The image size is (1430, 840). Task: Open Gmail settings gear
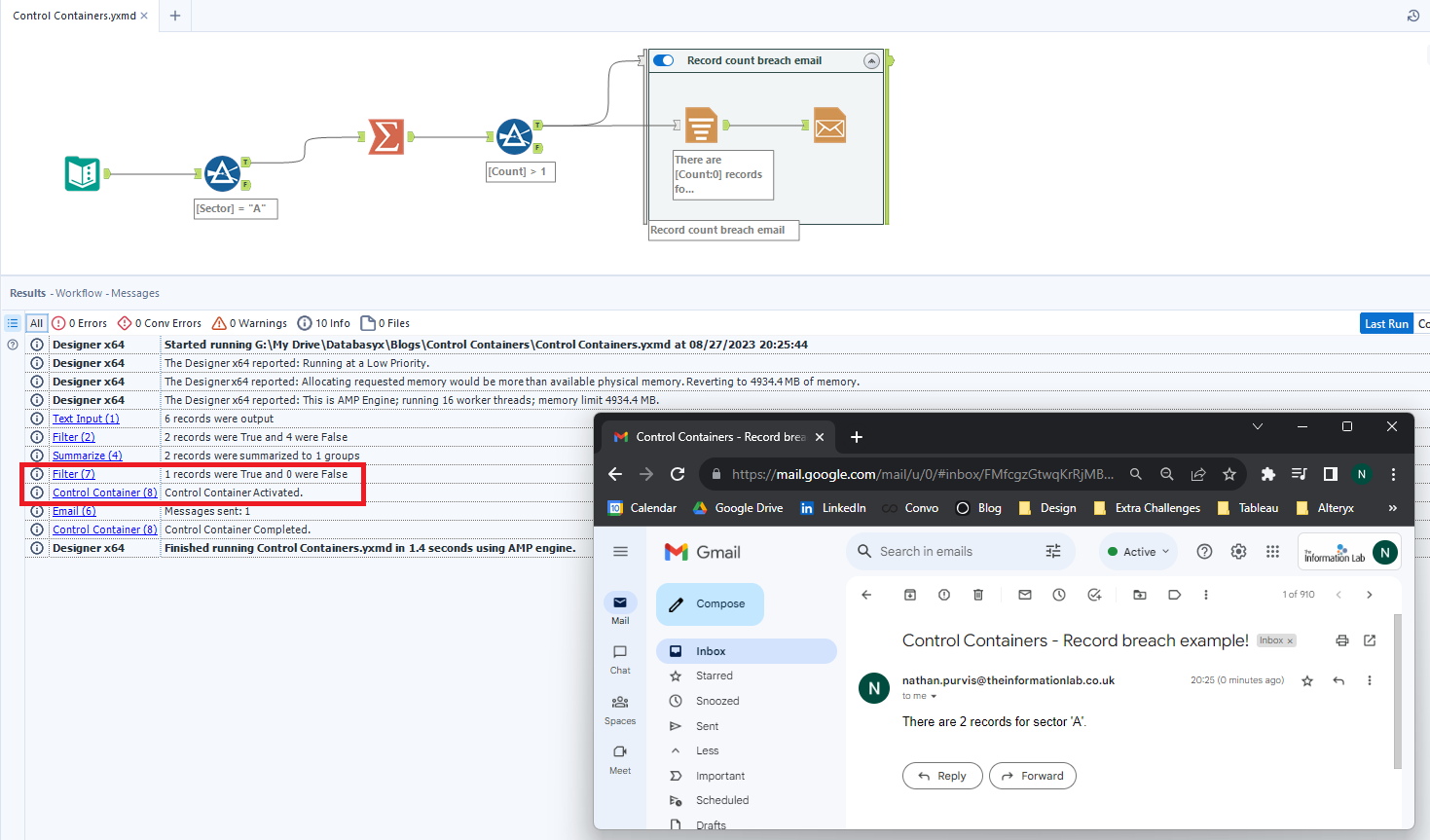1238,551
